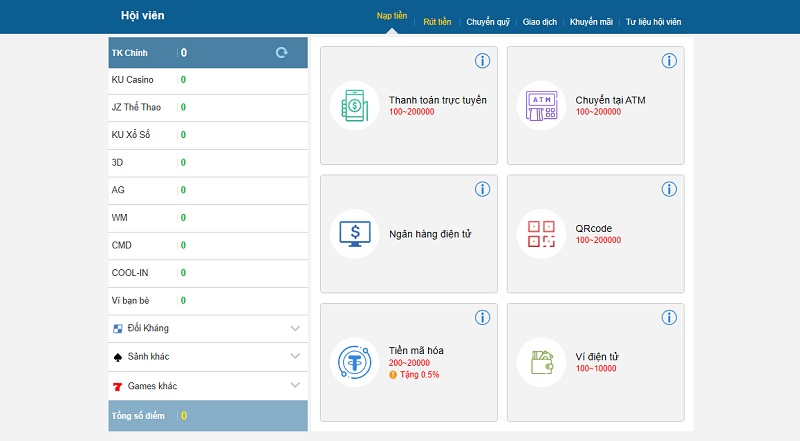Click the Thanh toán trực tuyến phone payment icon
Image resolution: width=800 pixels, height=441 pixels.
(x=355, y=105)
